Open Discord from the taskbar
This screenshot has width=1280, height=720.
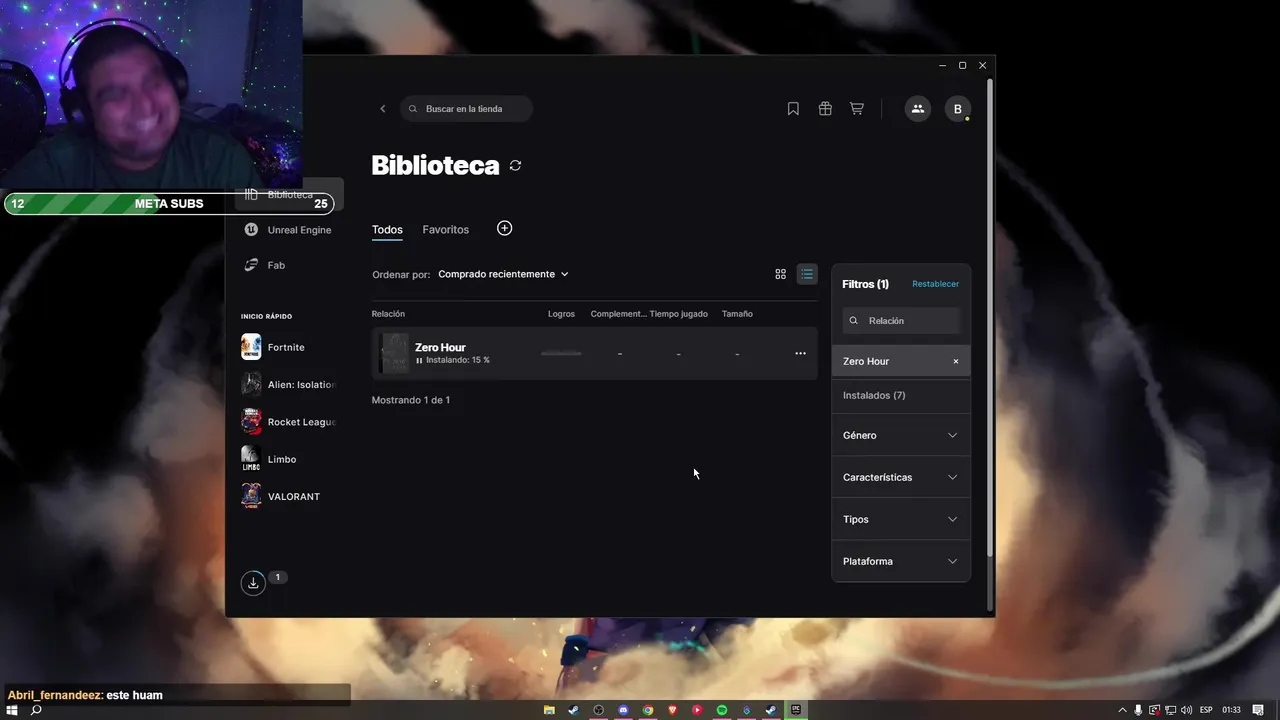click(623, 710)
